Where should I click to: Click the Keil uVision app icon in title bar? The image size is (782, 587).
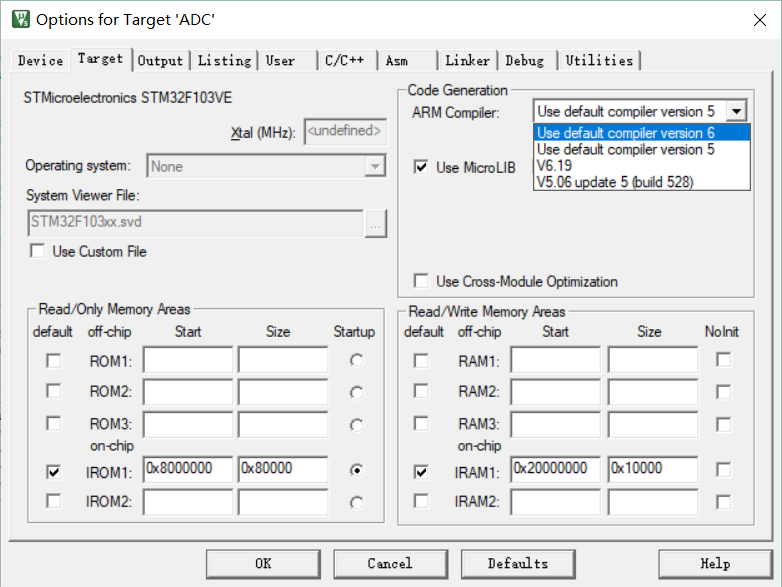click(20, 19)
